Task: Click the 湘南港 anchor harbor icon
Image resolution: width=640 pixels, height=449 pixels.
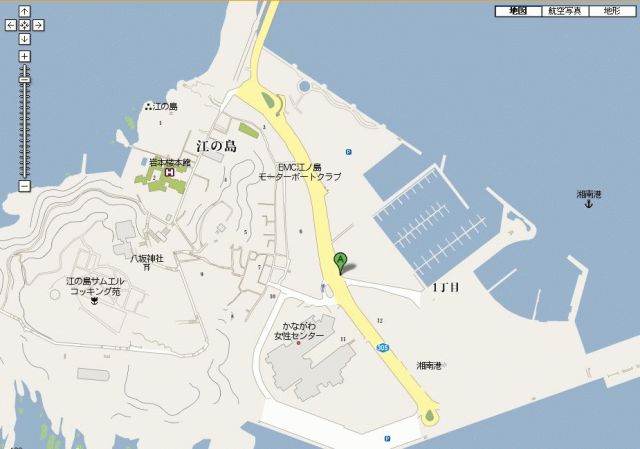Action: point(589,204)
